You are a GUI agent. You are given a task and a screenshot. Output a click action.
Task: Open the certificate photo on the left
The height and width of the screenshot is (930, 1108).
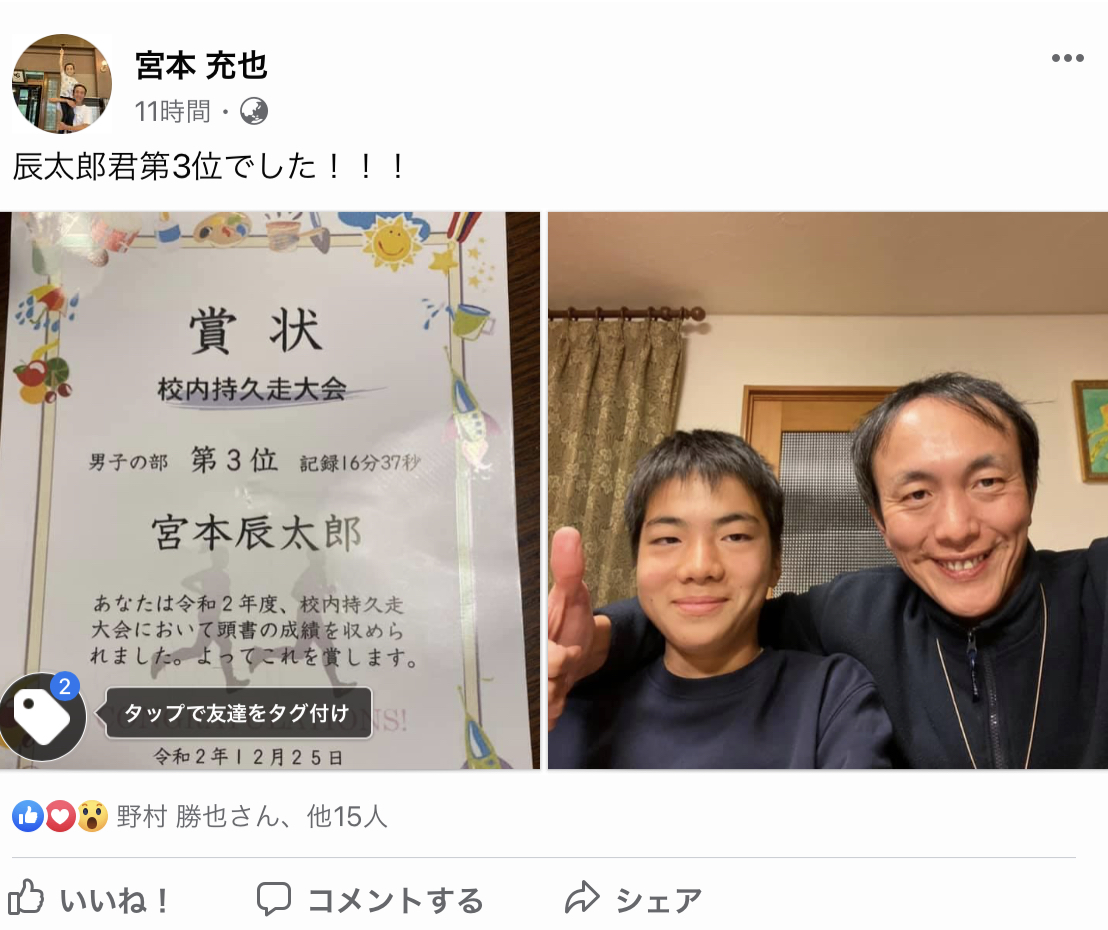270,490
